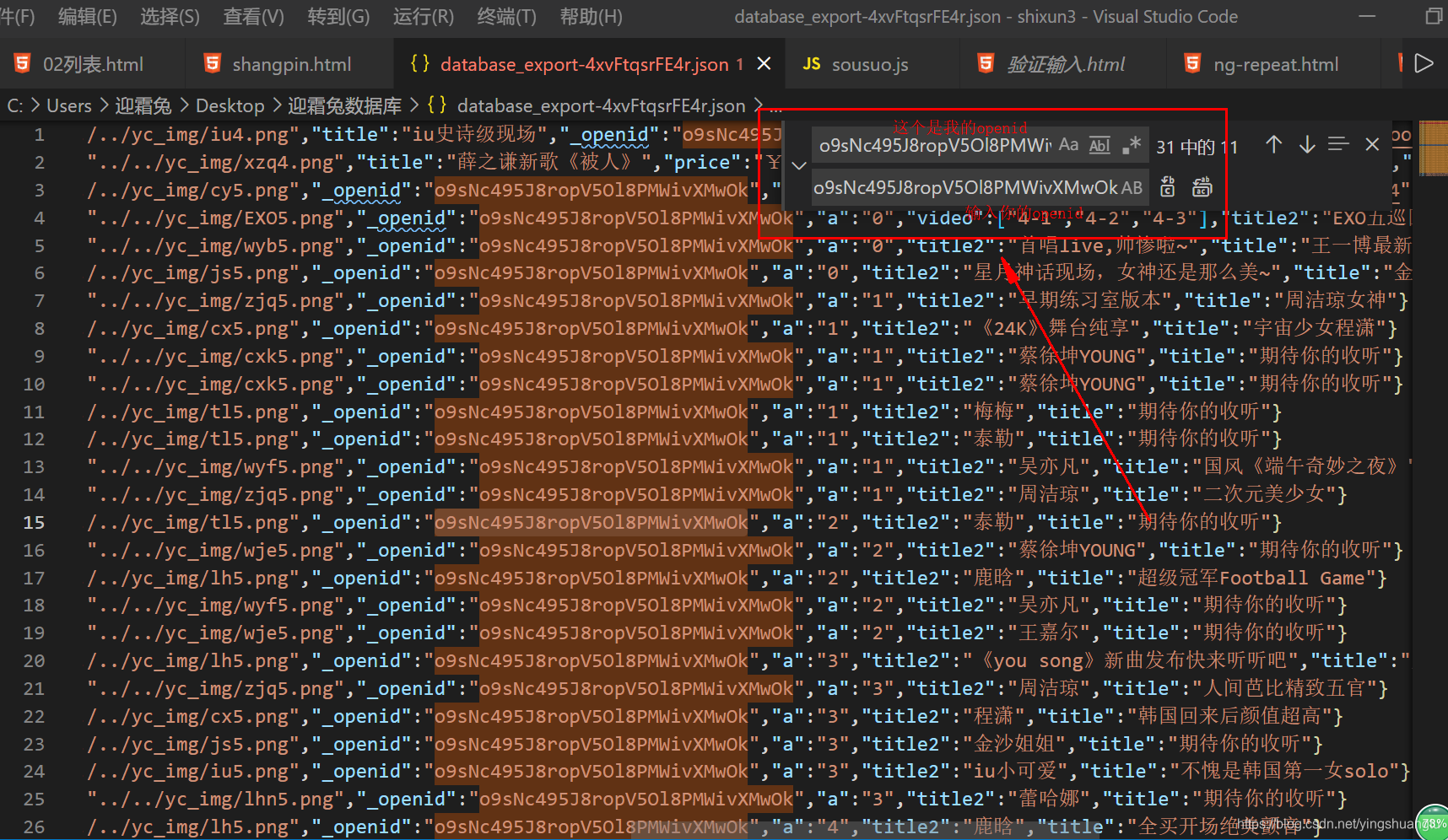The height and width of the screenshot is (840, 1448).
Task: Click the Replace single occurrence icon
Action: pos(1168,187)
